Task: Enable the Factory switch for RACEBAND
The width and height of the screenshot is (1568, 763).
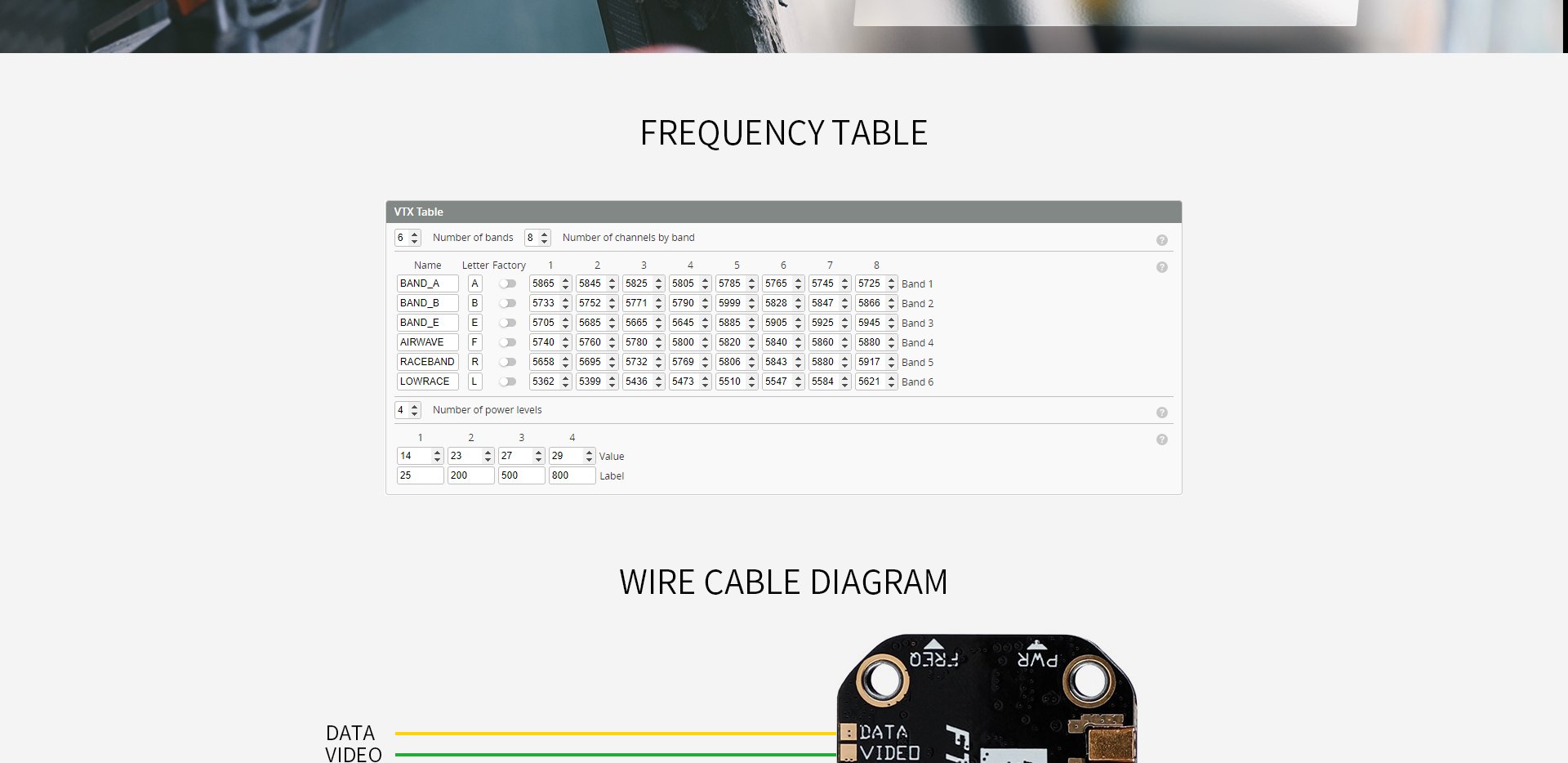Action: [508, 362]
